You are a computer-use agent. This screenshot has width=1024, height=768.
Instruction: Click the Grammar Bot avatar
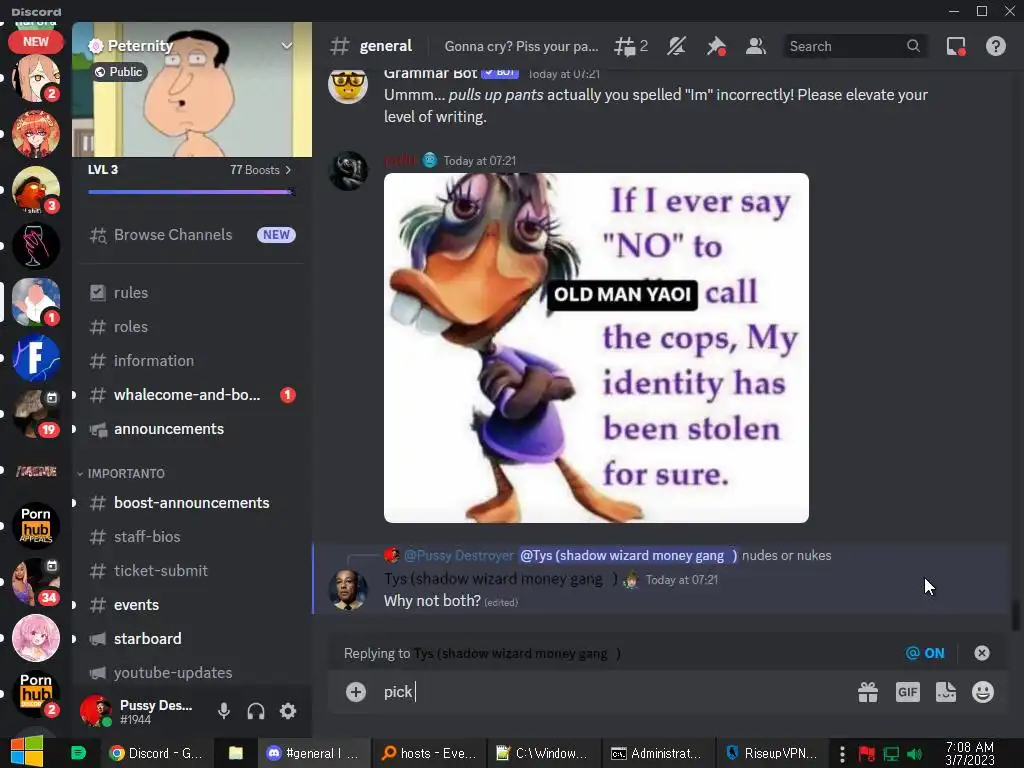(347, 86)
